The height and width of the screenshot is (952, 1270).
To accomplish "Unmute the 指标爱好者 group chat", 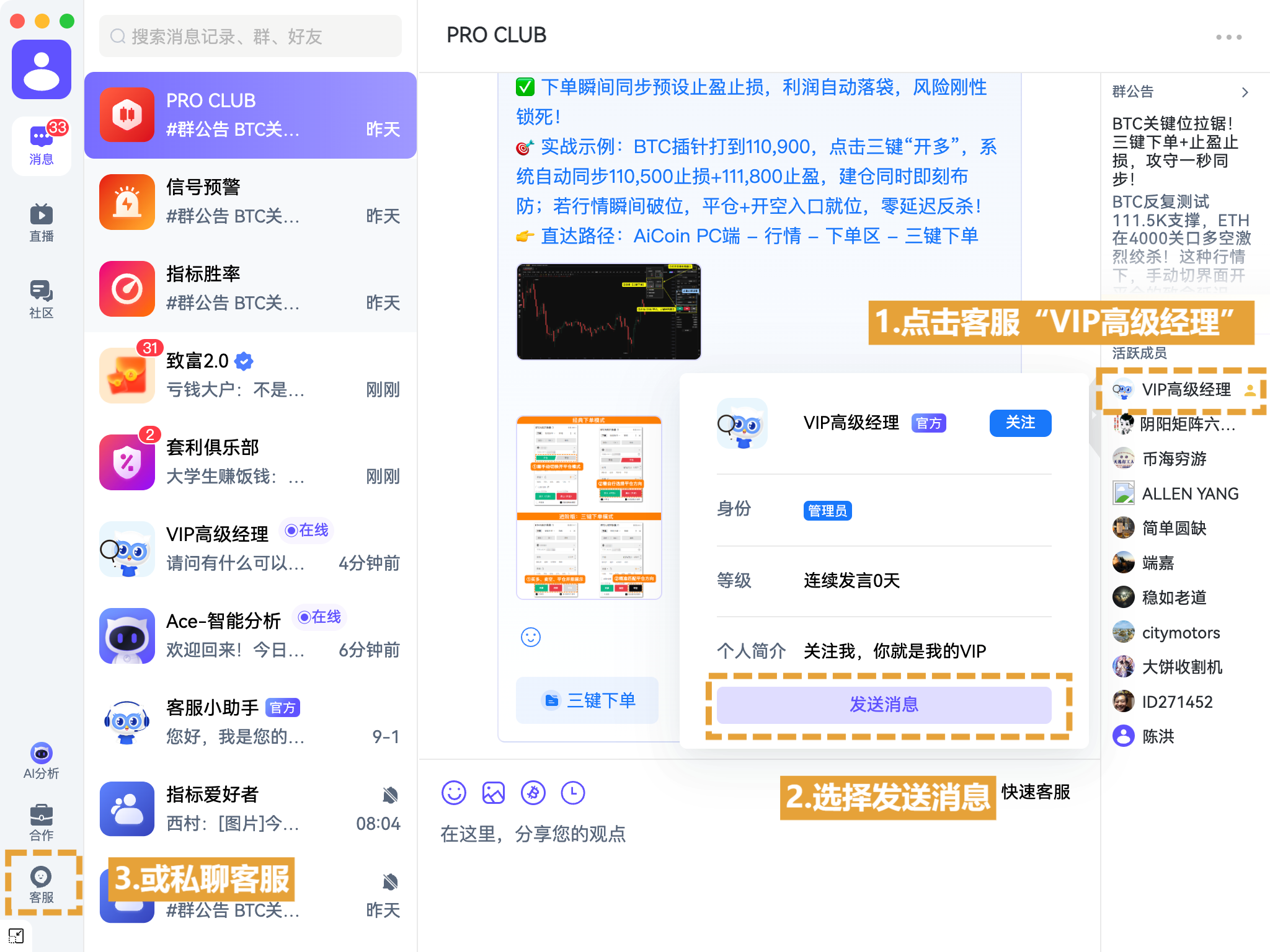I will [x=389, y=795].
